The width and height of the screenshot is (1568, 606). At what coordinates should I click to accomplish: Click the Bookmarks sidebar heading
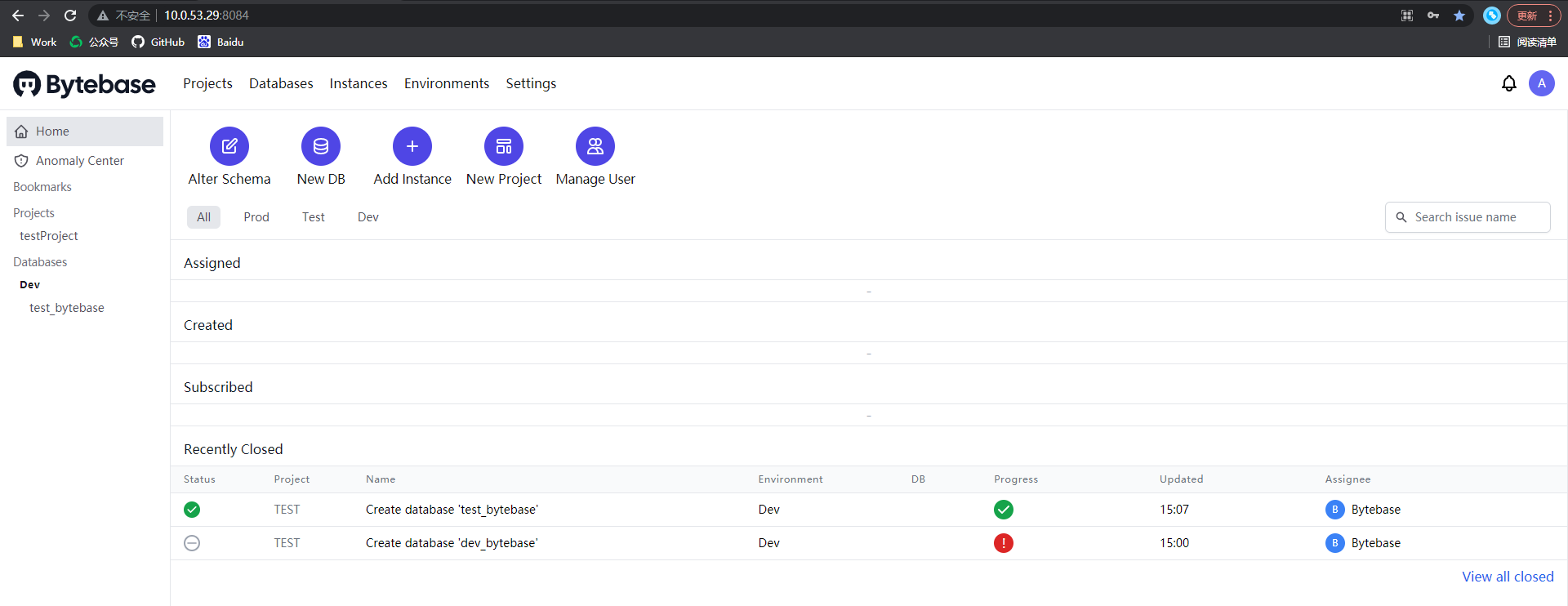click(x=42, y=187)
